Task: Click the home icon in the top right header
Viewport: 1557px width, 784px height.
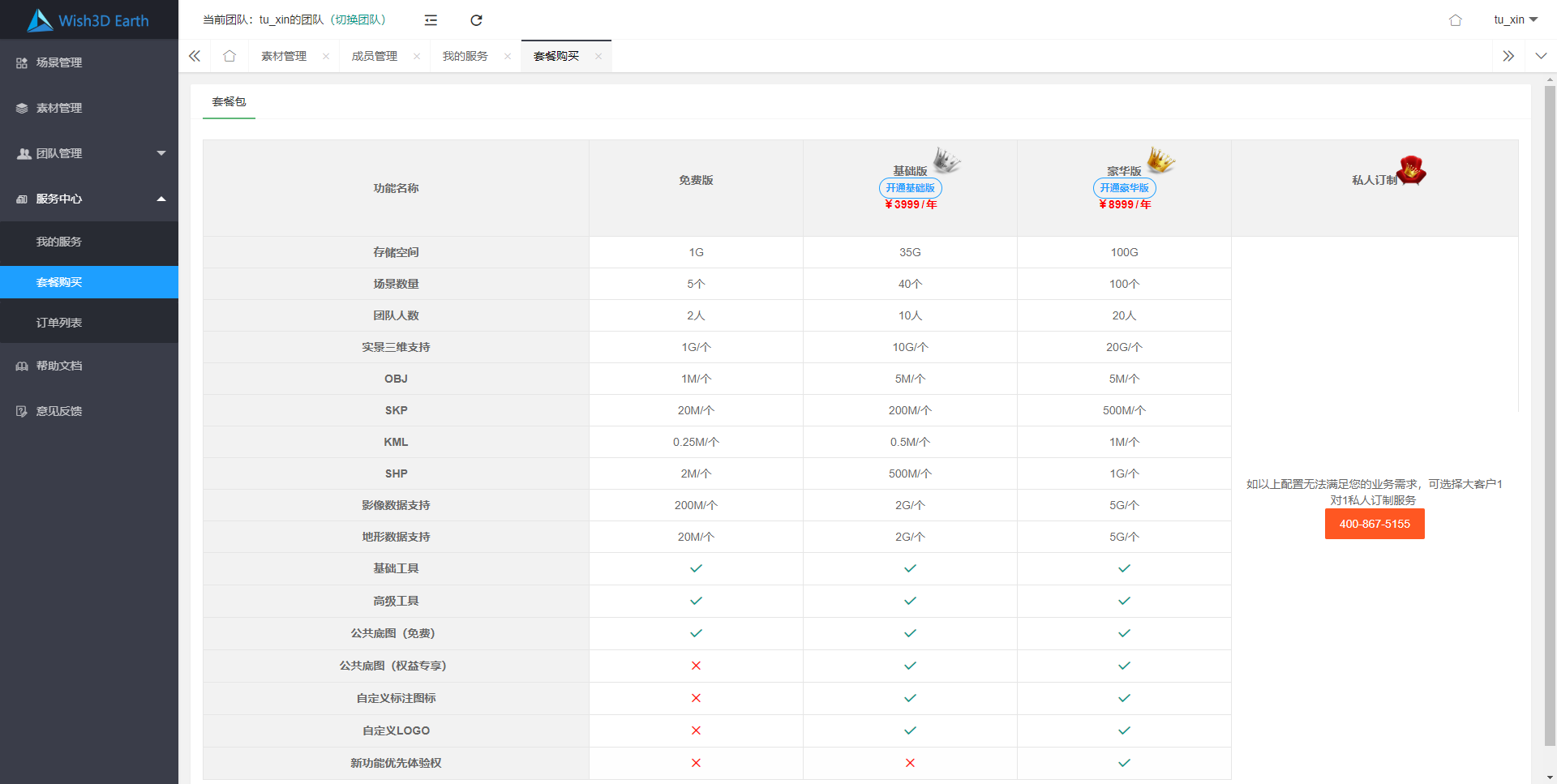Action: pyautogui.click(x=1455, y=20)
